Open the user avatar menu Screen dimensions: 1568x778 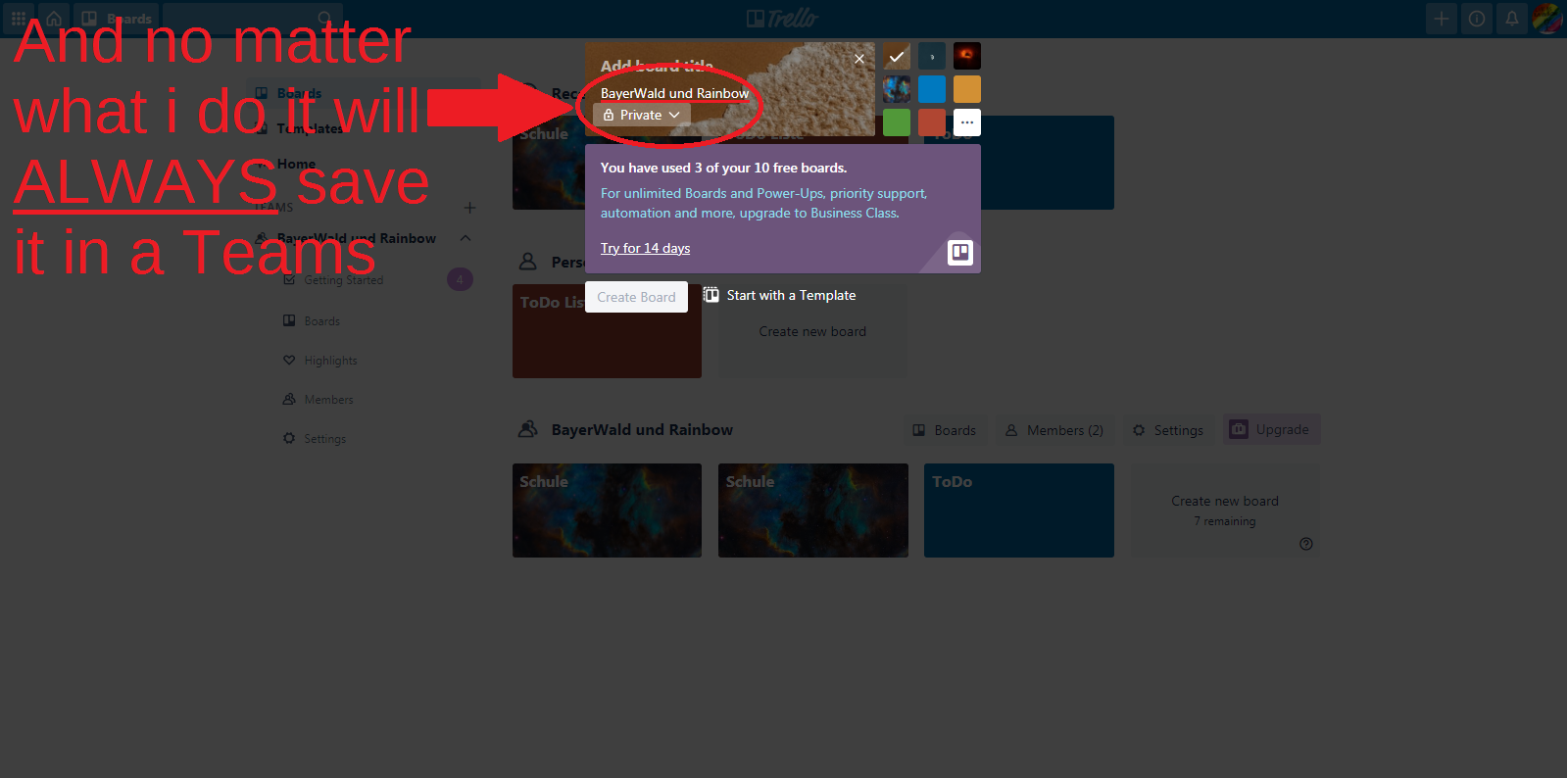pos(1547,18)
